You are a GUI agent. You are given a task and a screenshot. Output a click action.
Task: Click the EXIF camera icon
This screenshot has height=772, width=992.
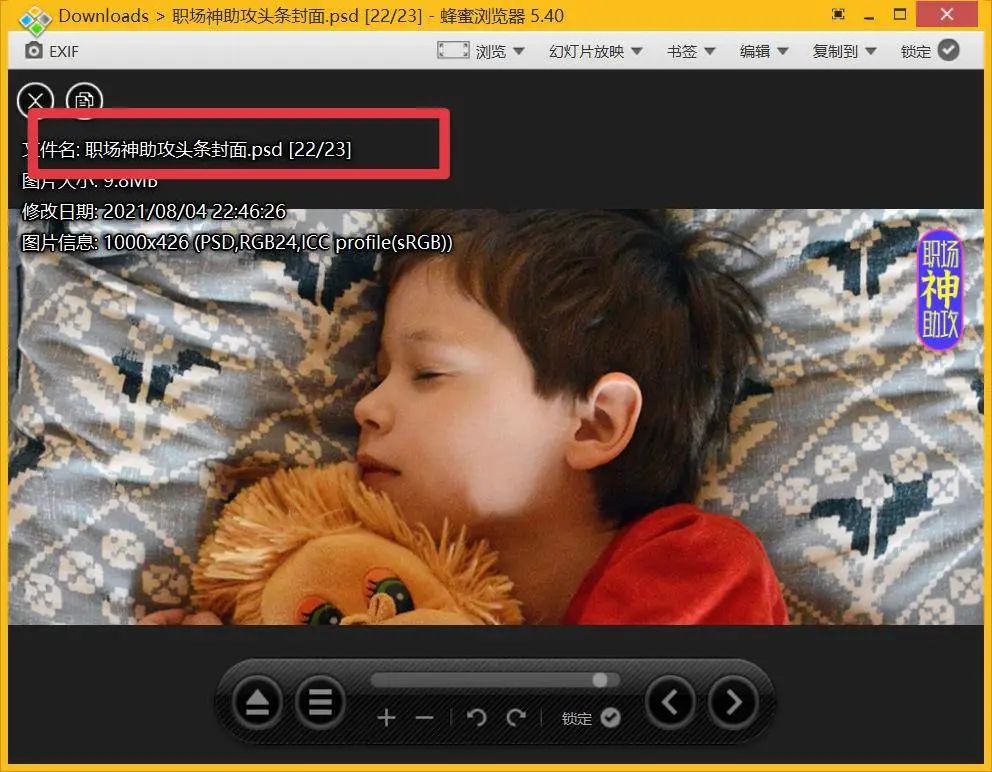click(34, 51)
